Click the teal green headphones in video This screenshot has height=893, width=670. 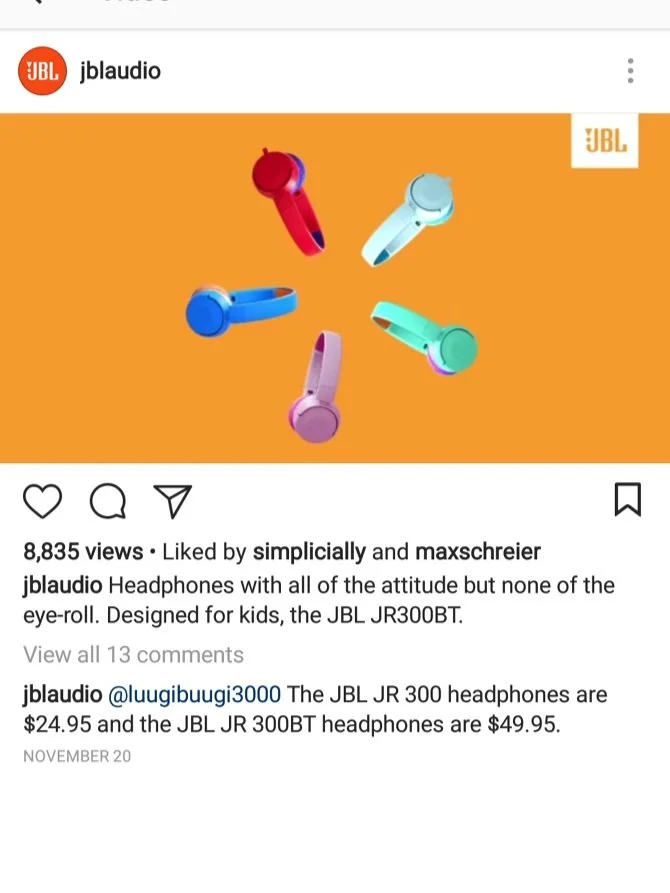(426, 337)
